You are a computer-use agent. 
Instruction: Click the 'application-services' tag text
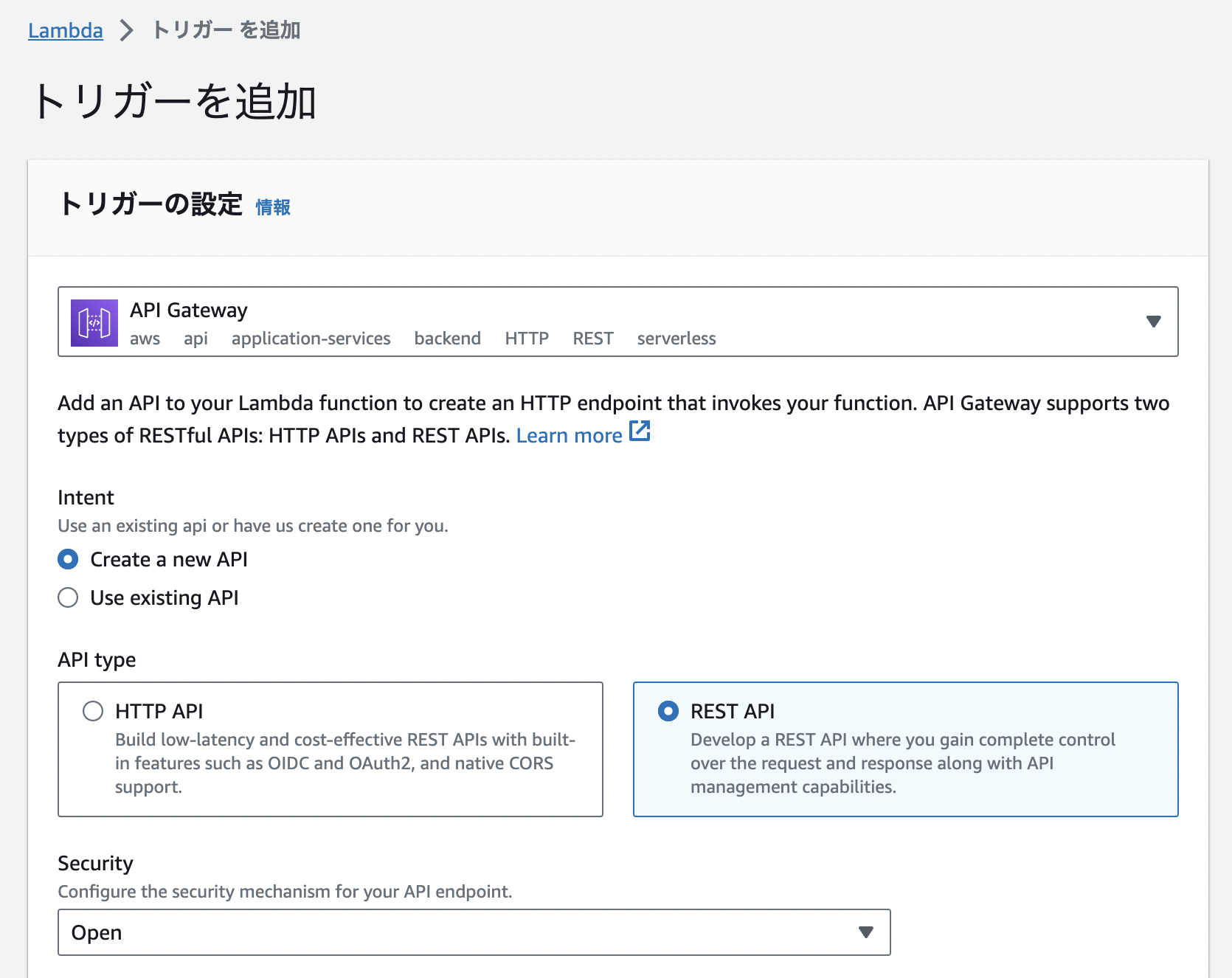click(x=311, y=339)
